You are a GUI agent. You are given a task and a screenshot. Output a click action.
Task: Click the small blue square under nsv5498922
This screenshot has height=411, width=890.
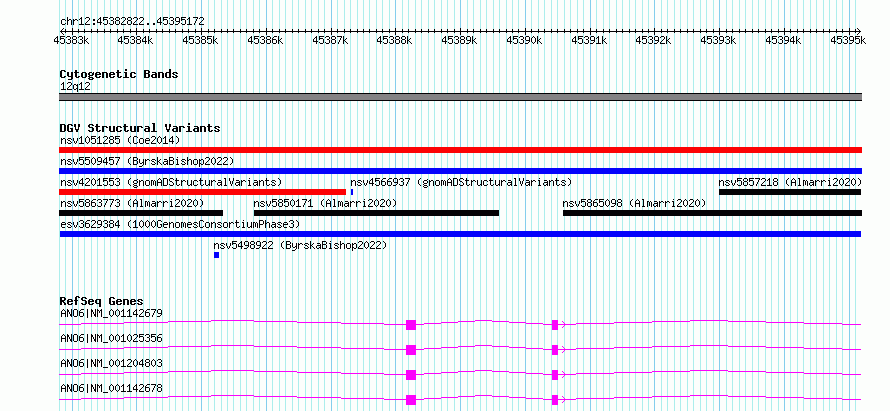tap(216, 255)
